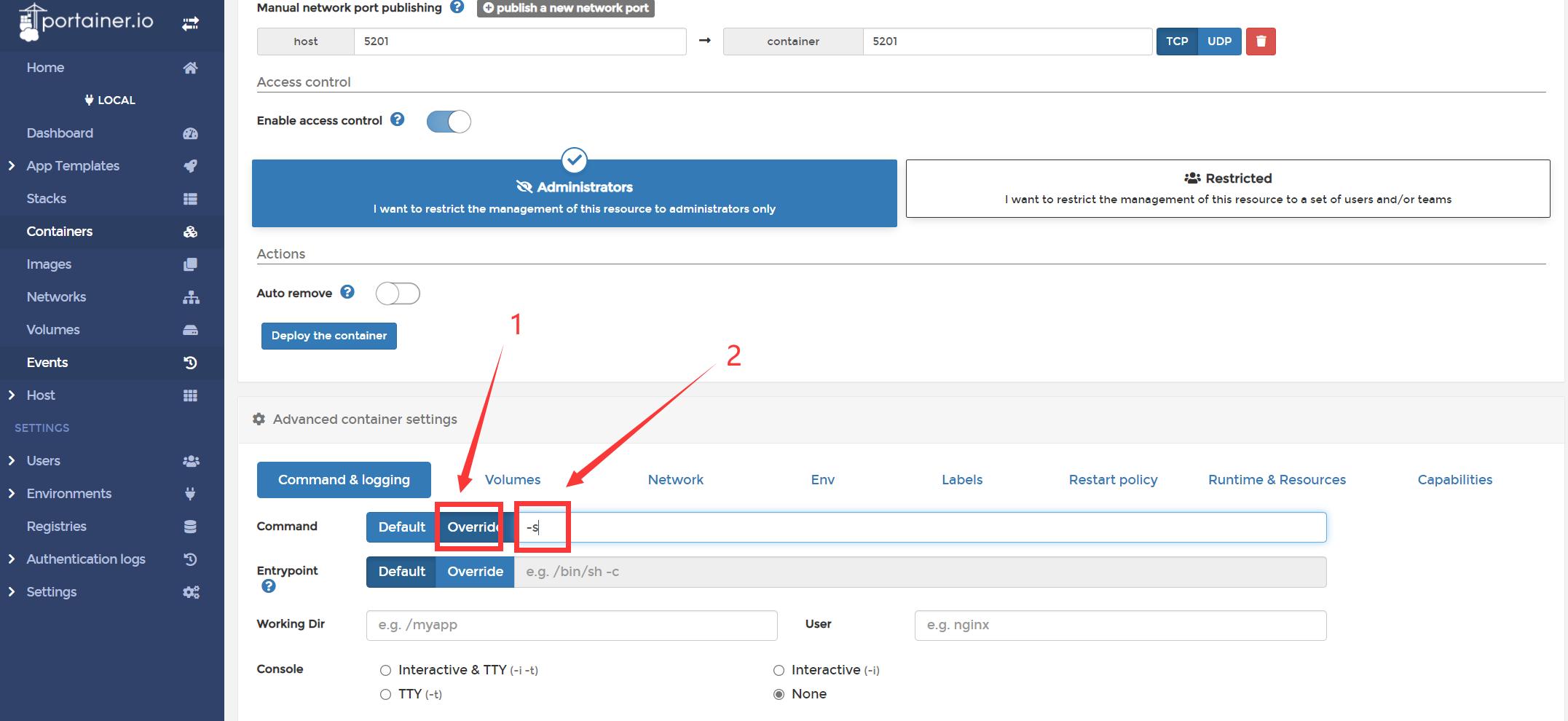Select the UDP protocol button
Screen dimensions: 1568x721
click(1219, 42)
